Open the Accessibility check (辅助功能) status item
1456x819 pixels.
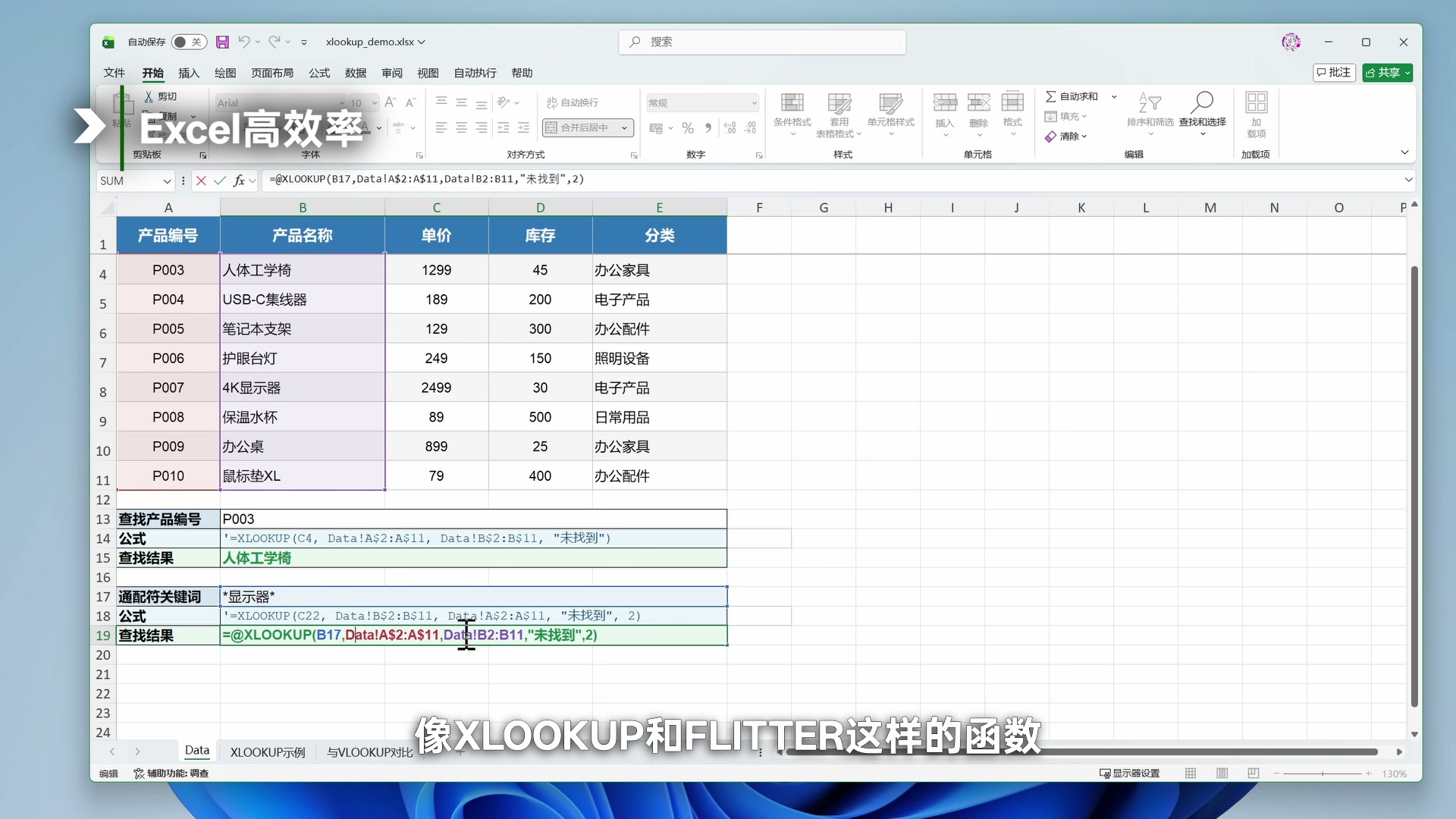pyautogui.click(x=171, y=773)
